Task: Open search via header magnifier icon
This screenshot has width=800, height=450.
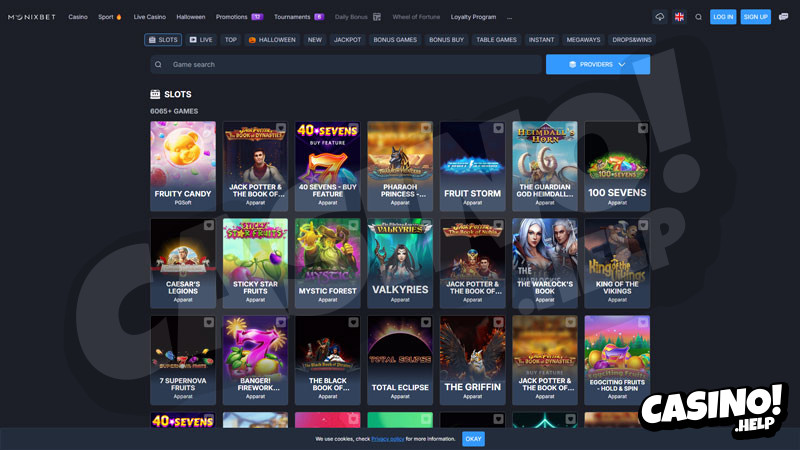Action: [x=698, y=17]
